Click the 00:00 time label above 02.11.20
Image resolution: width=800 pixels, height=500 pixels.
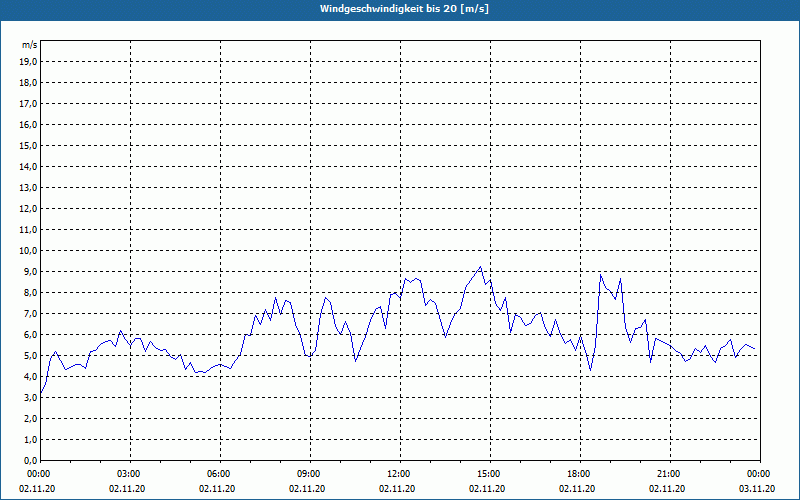tap(38, 474)
